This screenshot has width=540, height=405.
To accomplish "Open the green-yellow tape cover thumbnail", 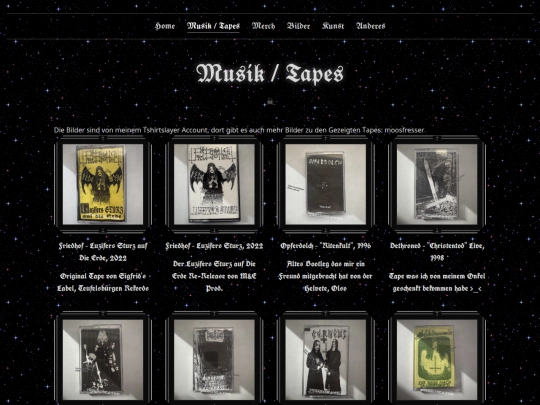I will point(437,360).
